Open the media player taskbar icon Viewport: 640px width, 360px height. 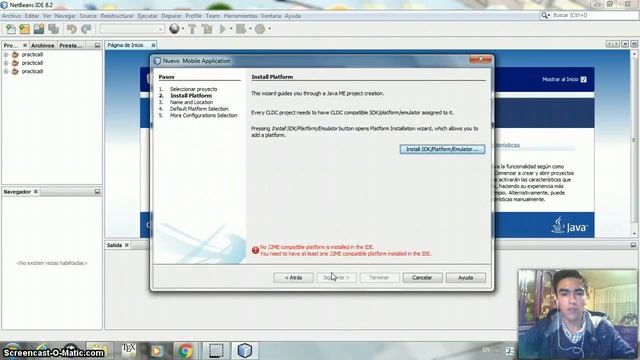(x=157, y=351)
